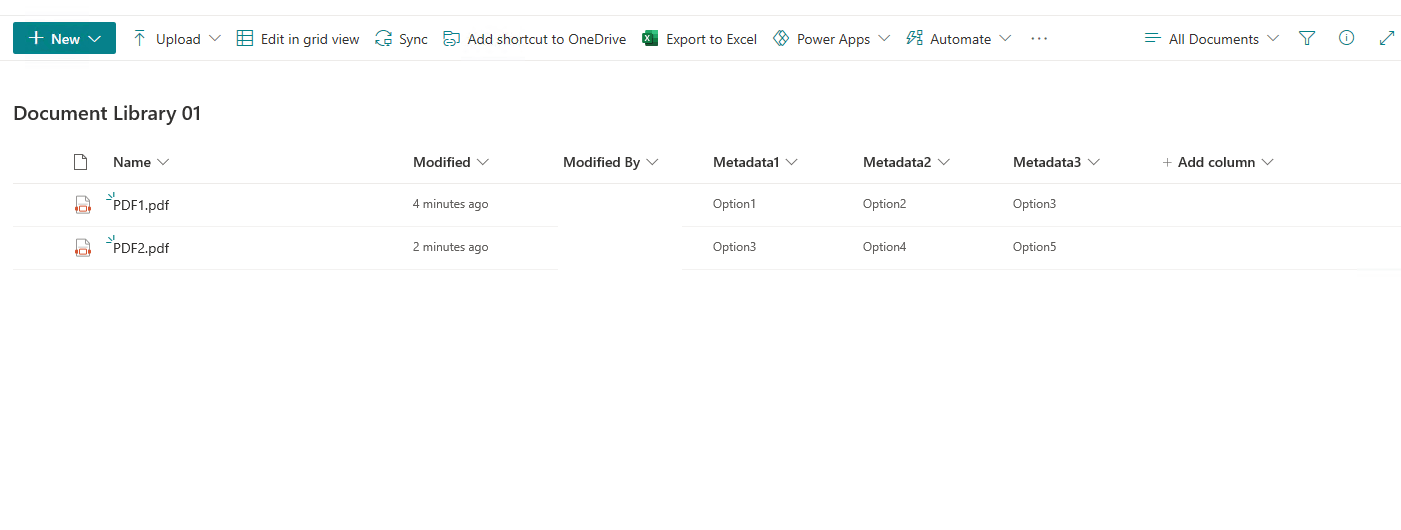The height and width of the screenshot is (530, 1401).
Task: Click the Sync command
Action: 401,39
